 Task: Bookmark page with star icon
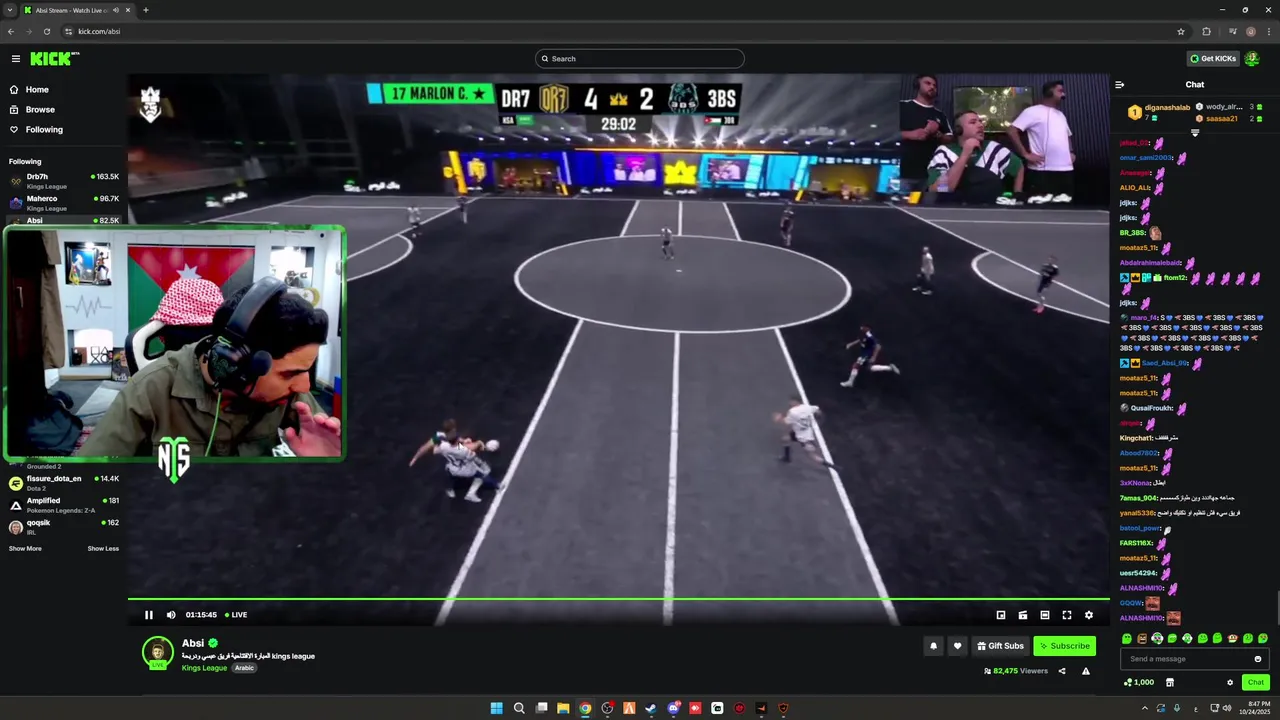[x=1181, y=31]
